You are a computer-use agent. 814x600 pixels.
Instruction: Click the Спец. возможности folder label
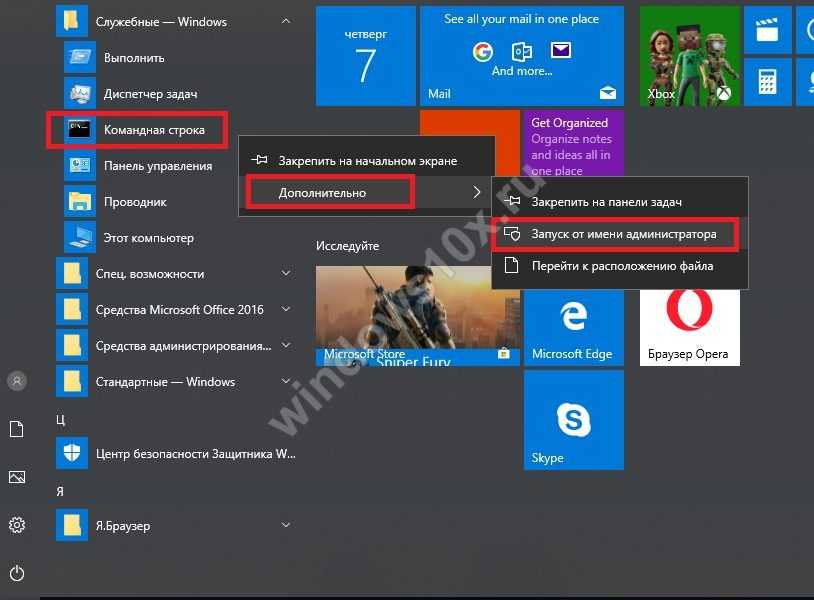[x=150, y=274]
